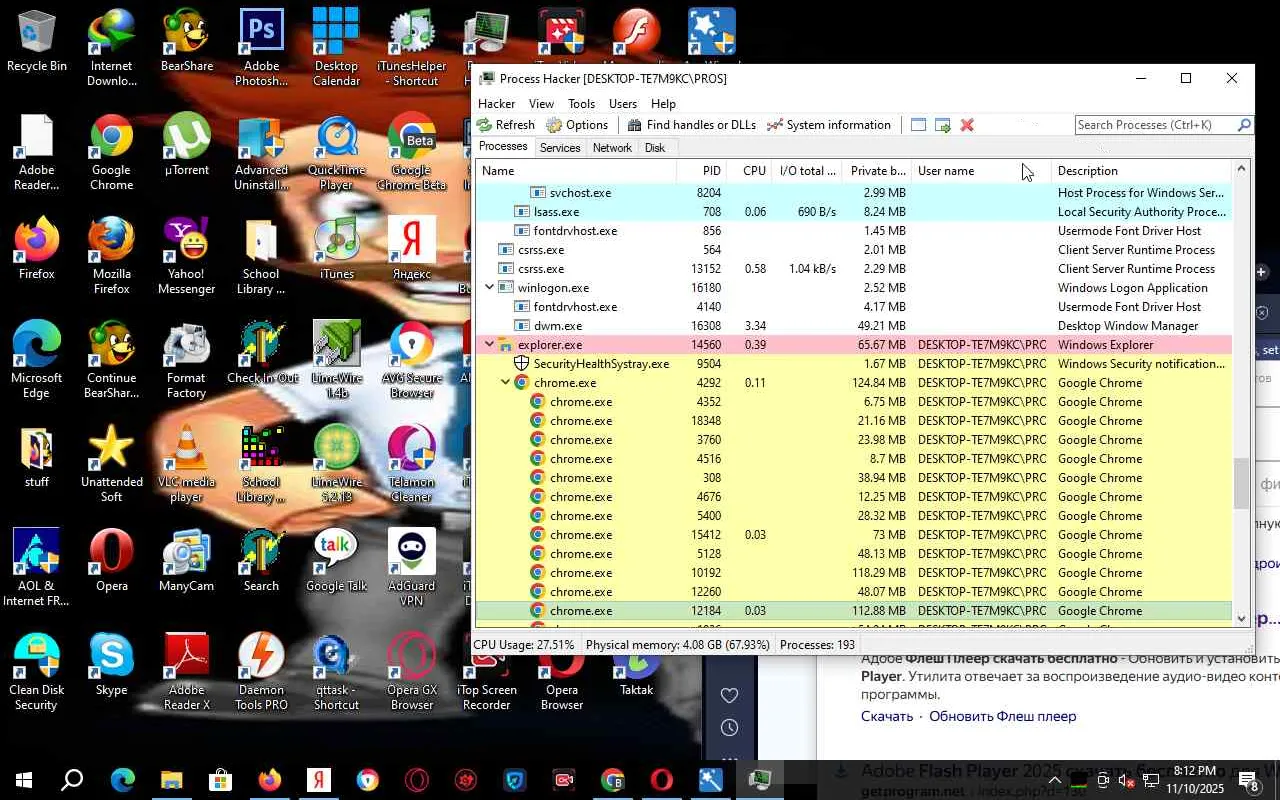Click the Refresh toolbar button in Process Hacker
Image resolution: width=1280 pixels, height=800 pixels.
(506, 125)
